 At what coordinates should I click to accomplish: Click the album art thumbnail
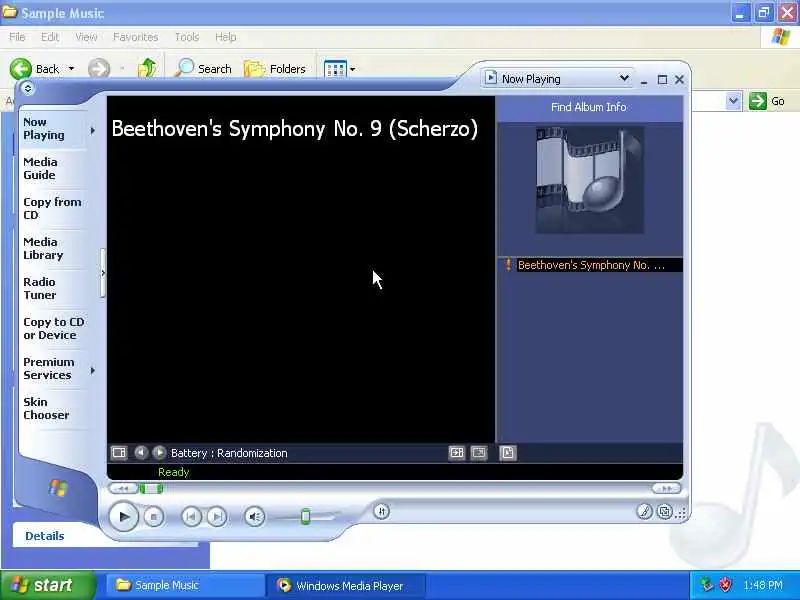pyautogui.click(x=589, y=180)
